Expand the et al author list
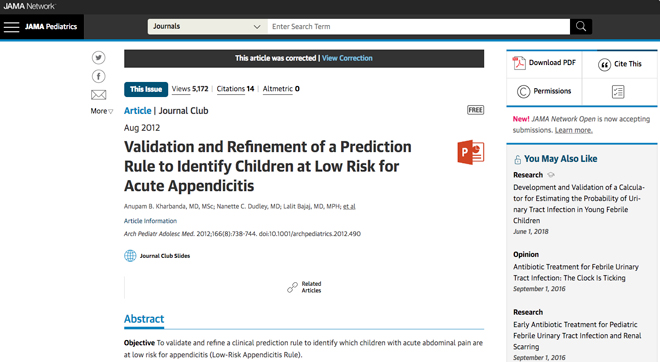 (349, 206)
